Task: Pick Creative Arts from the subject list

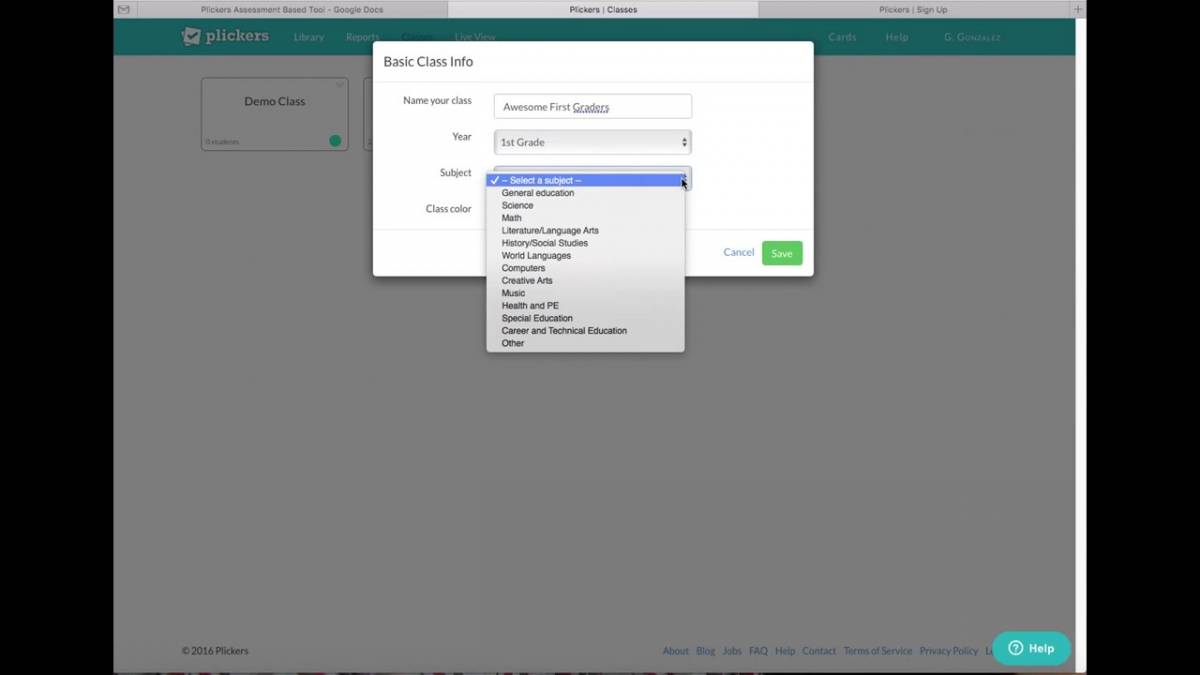Action: [585, 280]
